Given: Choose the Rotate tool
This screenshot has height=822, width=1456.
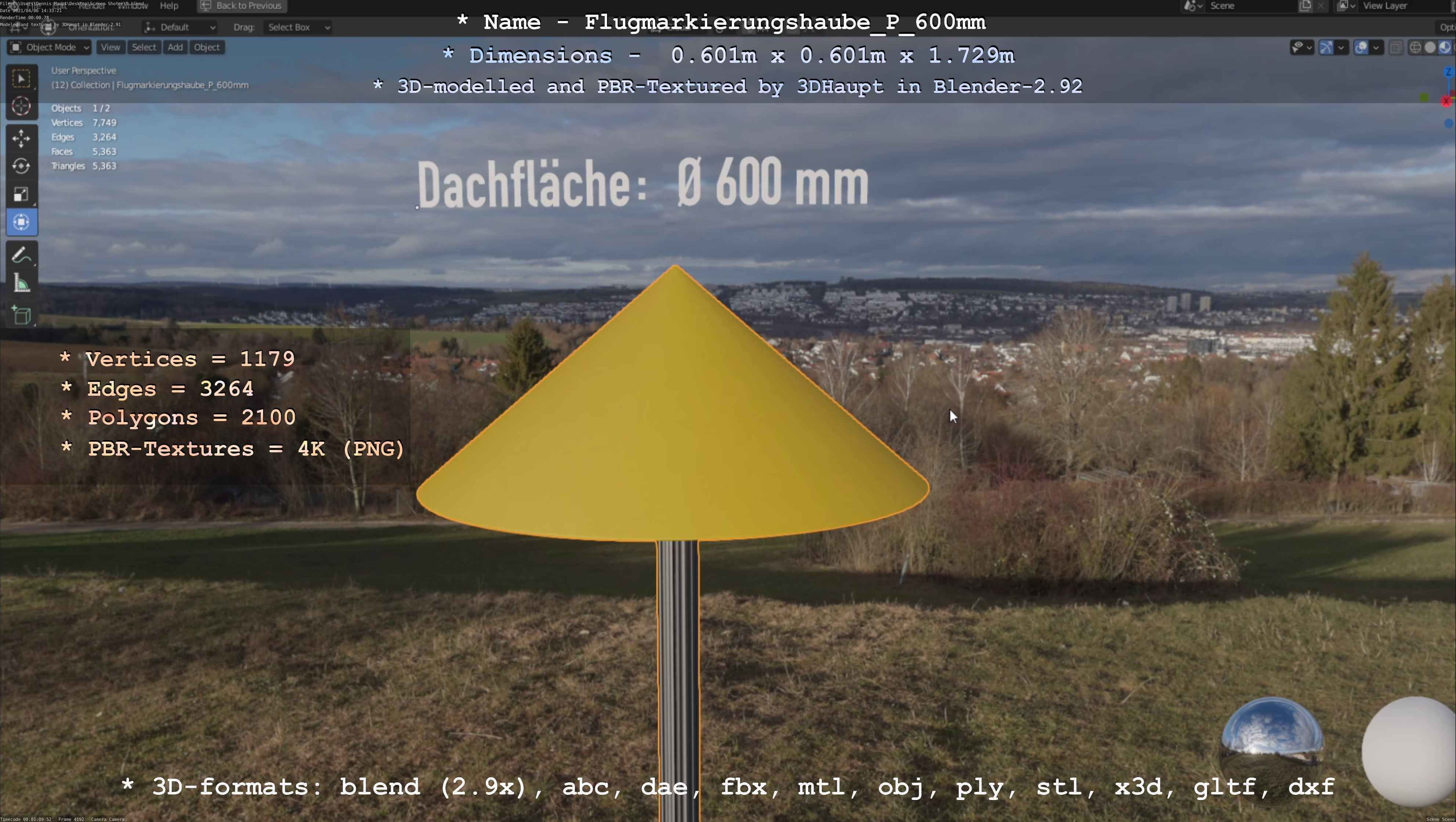Looking at the screenshot, I should [x=21, y=166].
